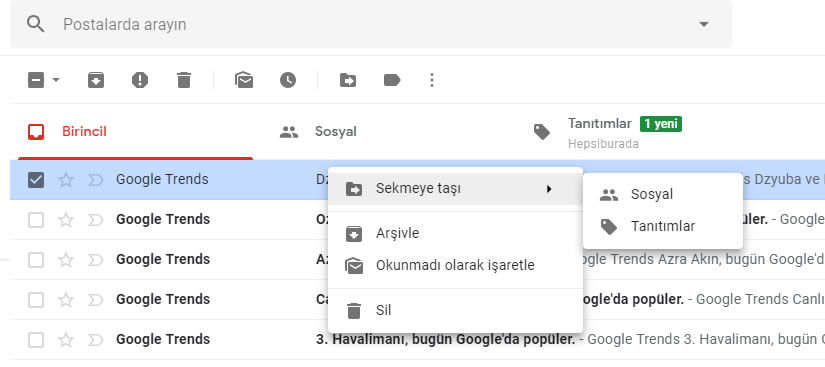The image size is (825, 367).
Task: Select 'Tanıtımlar' in the submenu
Action: (663, 227)
